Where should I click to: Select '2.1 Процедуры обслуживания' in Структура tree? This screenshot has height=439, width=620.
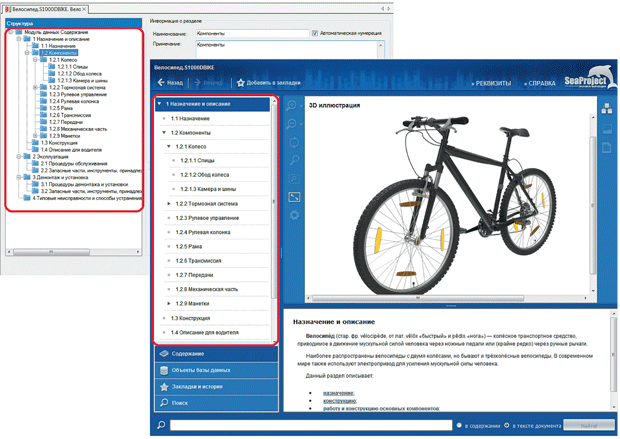coord(74,164)
